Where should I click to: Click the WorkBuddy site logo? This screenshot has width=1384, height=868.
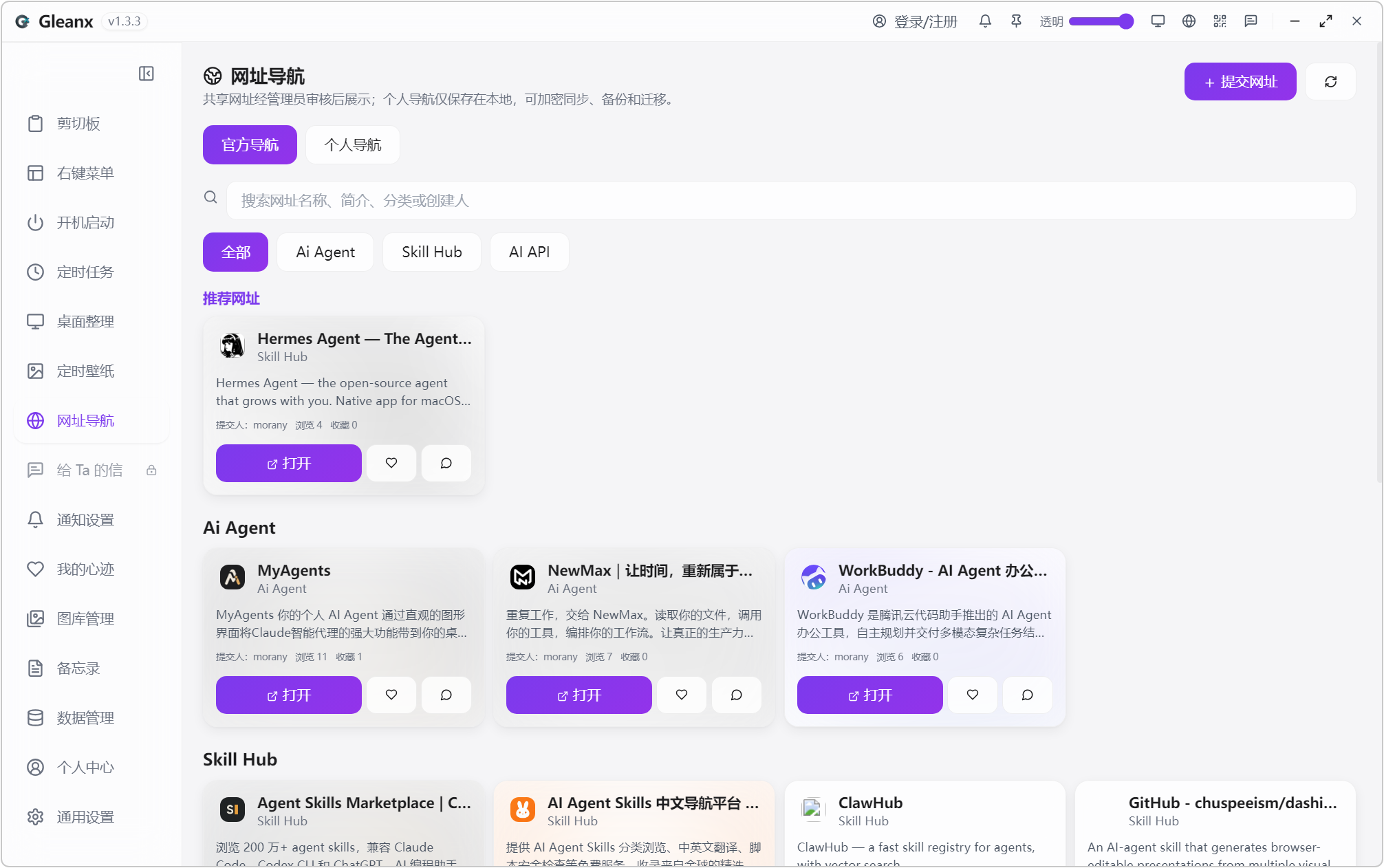pyautogui.click(x=814, y=577)
